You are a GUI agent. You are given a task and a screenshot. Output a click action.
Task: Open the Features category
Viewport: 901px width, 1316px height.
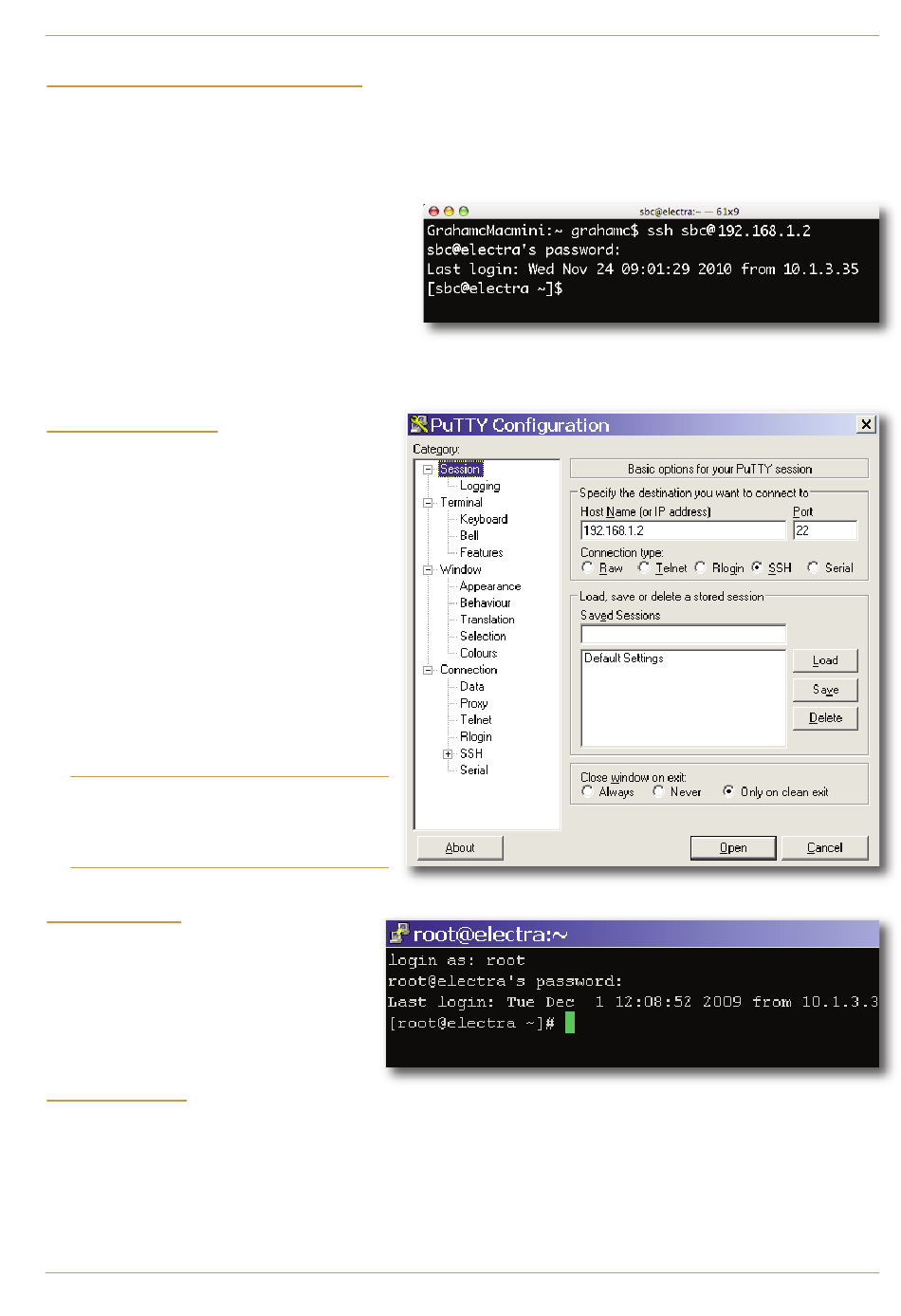tap(482, 552)
